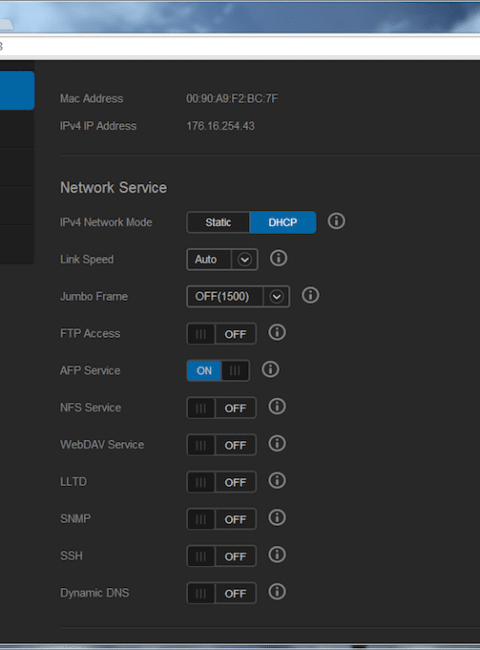Open AFP Service info icon

[x=270, y=369]
